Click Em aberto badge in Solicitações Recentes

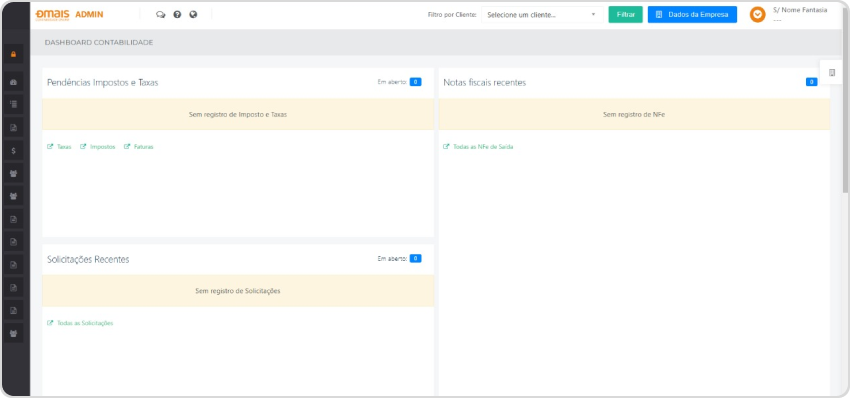(415, 259)
